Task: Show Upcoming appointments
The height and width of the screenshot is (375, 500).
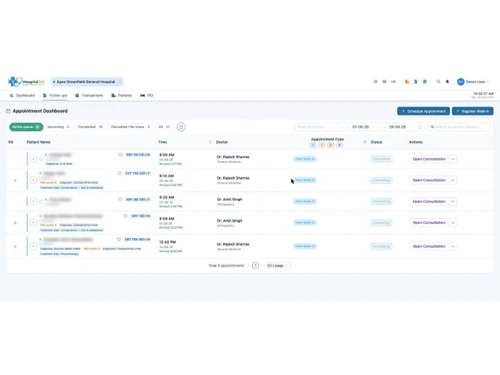Action: pyautogui.click(x=58, y=127)
